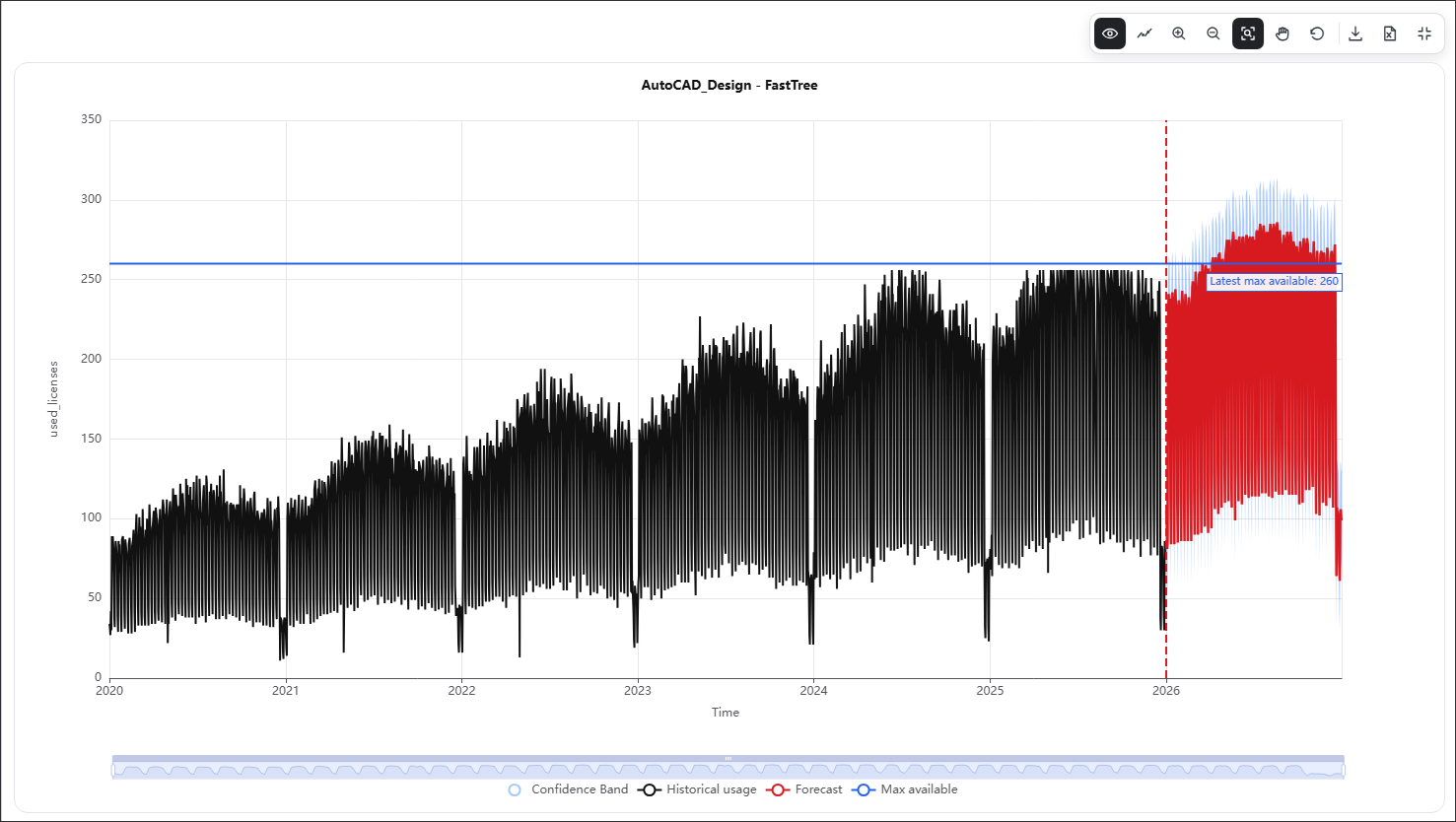Image resolution: width=1456 pixels, height=822 pixels.
Task: Click the 'Time' axis title
Action: click(x=726, y=713)
